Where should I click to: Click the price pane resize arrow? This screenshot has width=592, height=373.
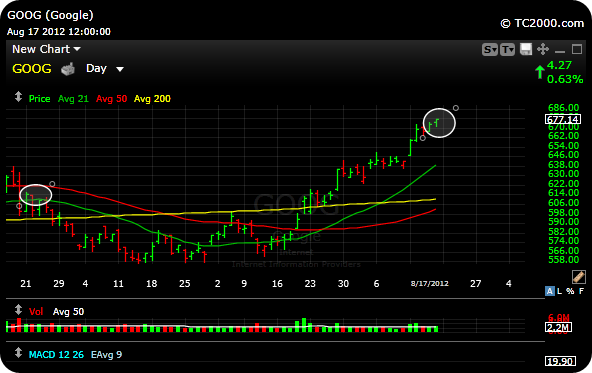point(18,97)
